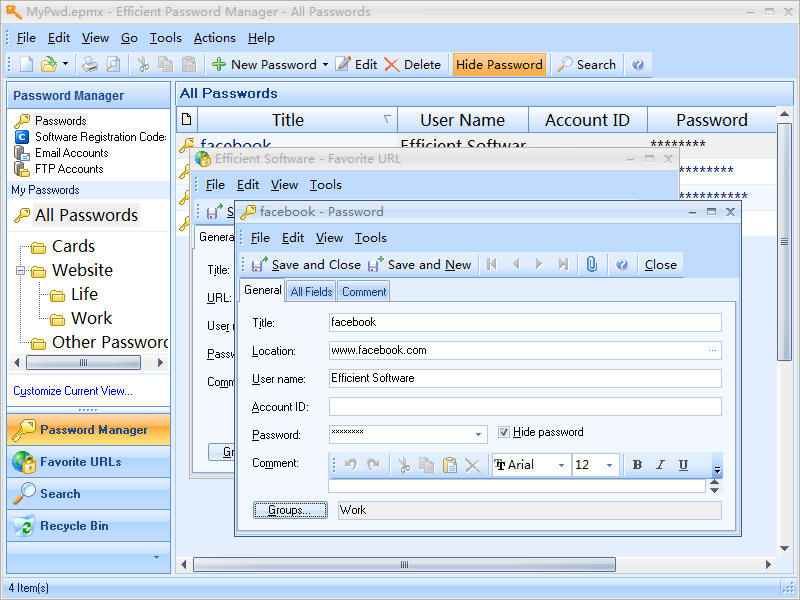Collapse the Website folder tree node

click(20, 270)
